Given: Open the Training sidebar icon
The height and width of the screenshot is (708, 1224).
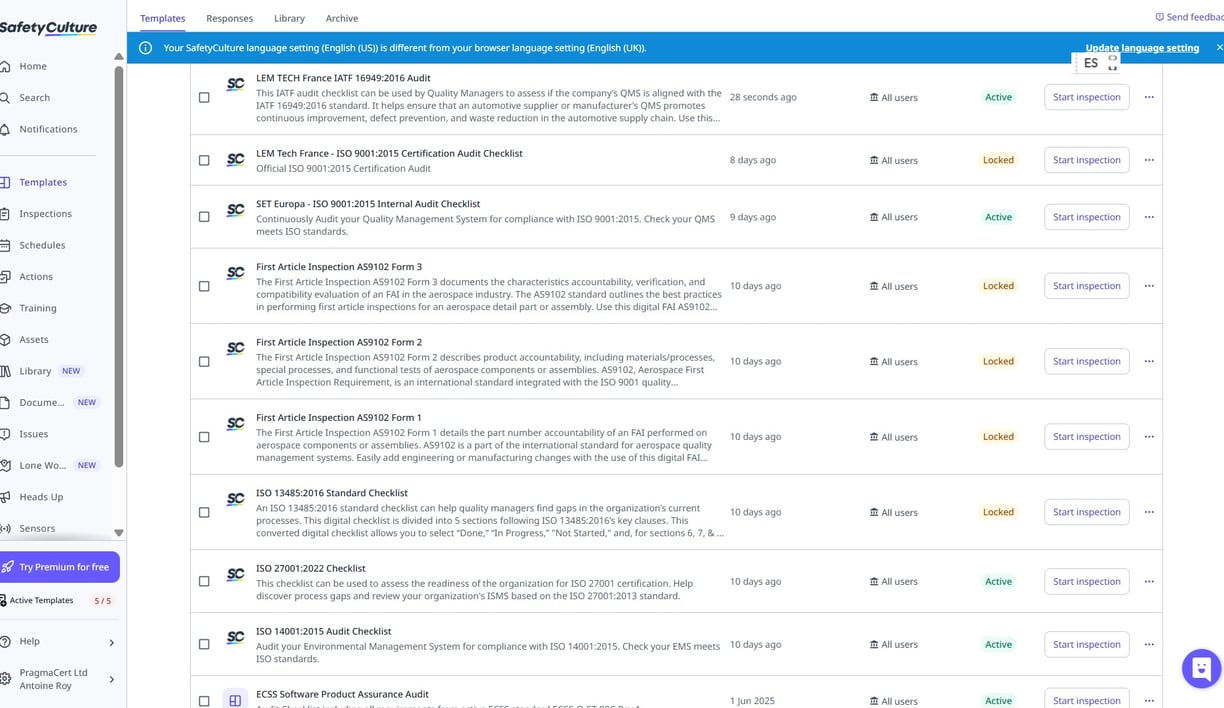Looking at the screenshot, I should (x=6, y=308).
